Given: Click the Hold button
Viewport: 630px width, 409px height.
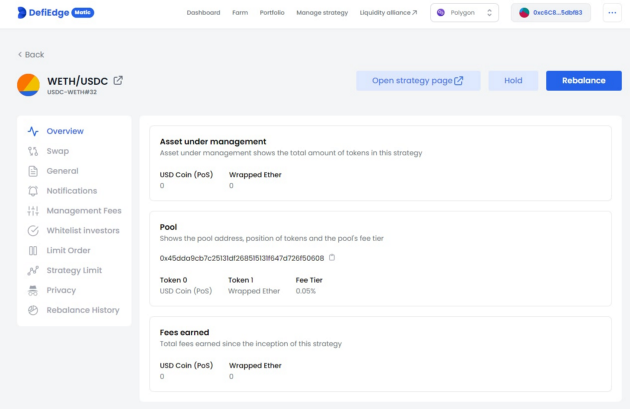Looking at the screenshot, I should click(513, 81).
